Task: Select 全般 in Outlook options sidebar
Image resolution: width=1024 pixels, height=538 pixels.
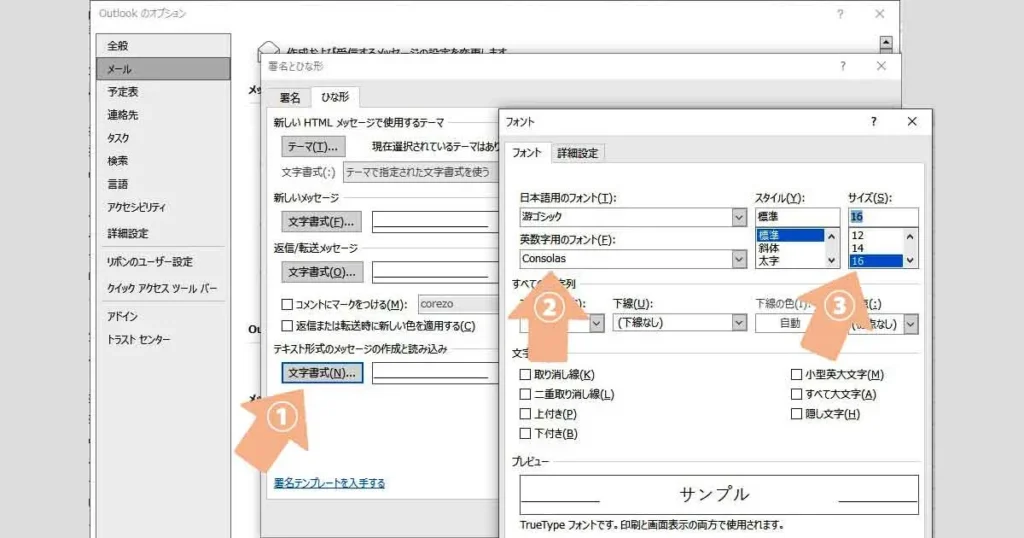Action: (163, 46)
